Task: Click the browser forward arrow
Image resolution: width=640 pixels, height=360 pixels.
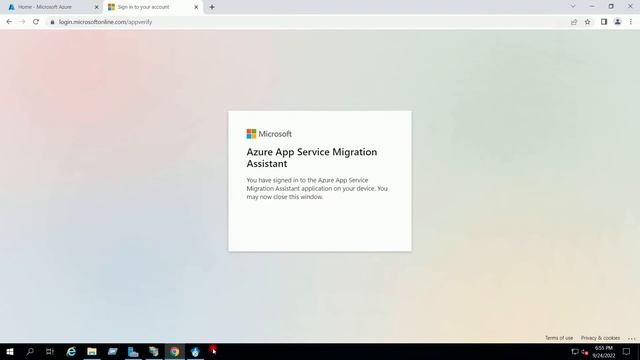Action: pos(22,22)
